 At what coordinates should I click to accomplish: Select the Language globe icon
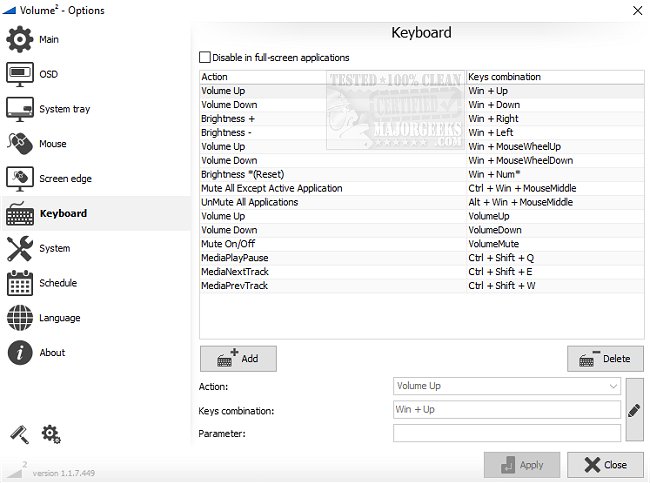tap(20, 318)
